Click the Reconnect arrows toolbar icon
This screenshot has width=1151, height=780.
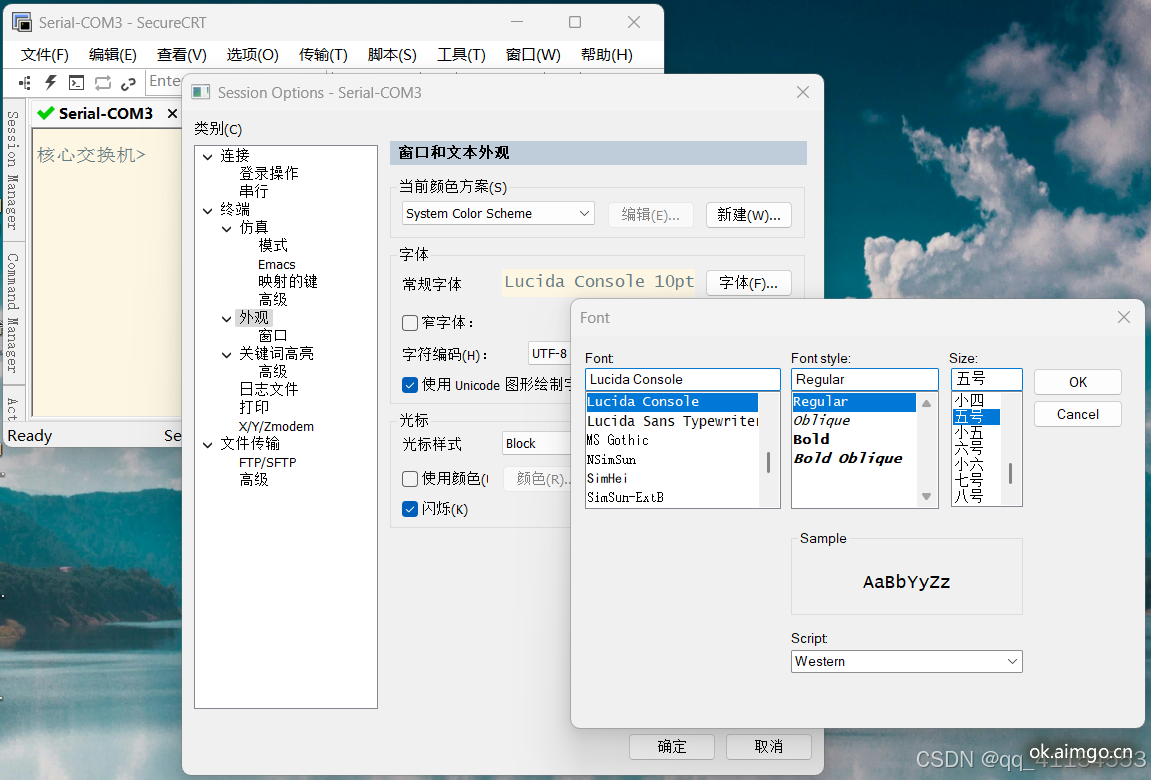pyautogui.click(x=102, y=83)
